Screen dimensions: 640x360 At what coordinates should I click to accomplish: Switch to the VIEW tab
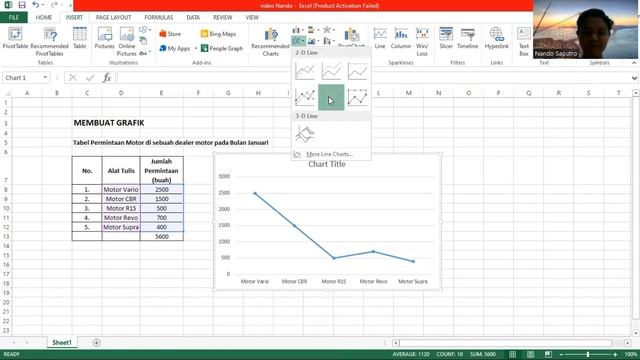tap(252, 18)
